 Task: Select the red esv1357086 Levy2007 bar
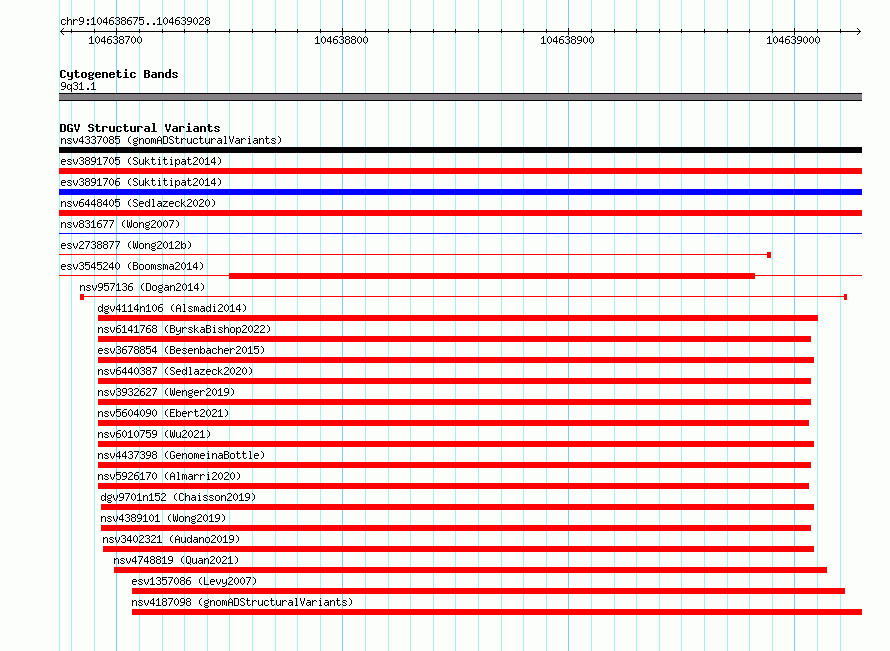pos(488,591)
